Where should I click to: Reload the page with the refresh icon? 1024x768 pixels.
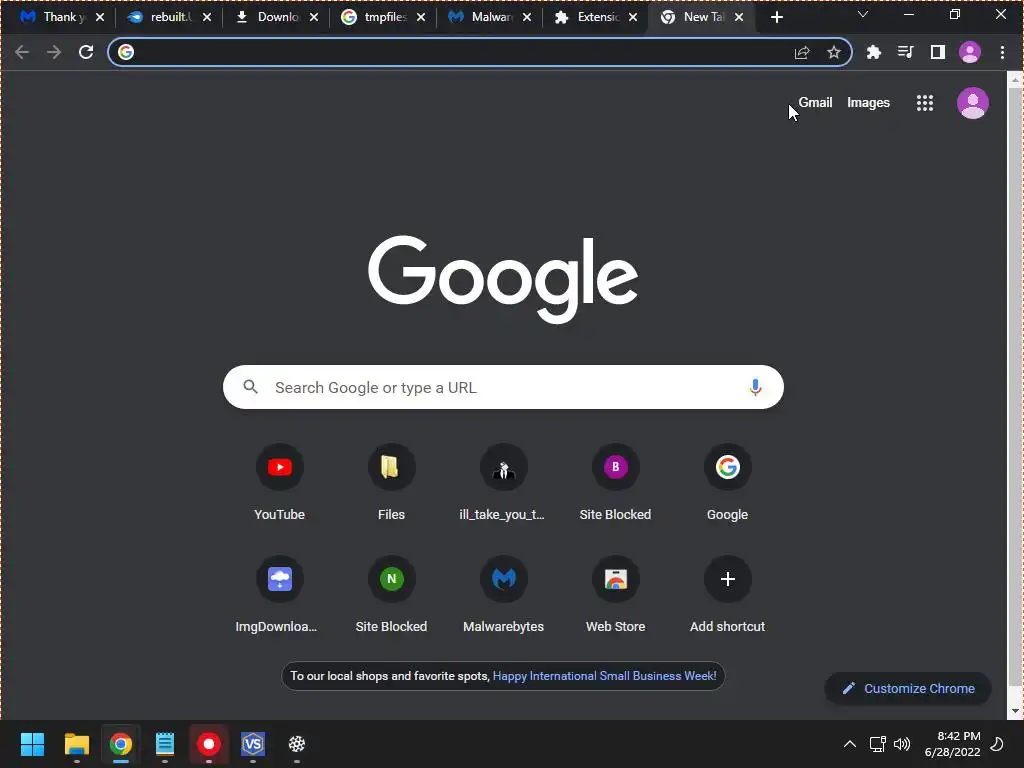(x=86, y=52)
